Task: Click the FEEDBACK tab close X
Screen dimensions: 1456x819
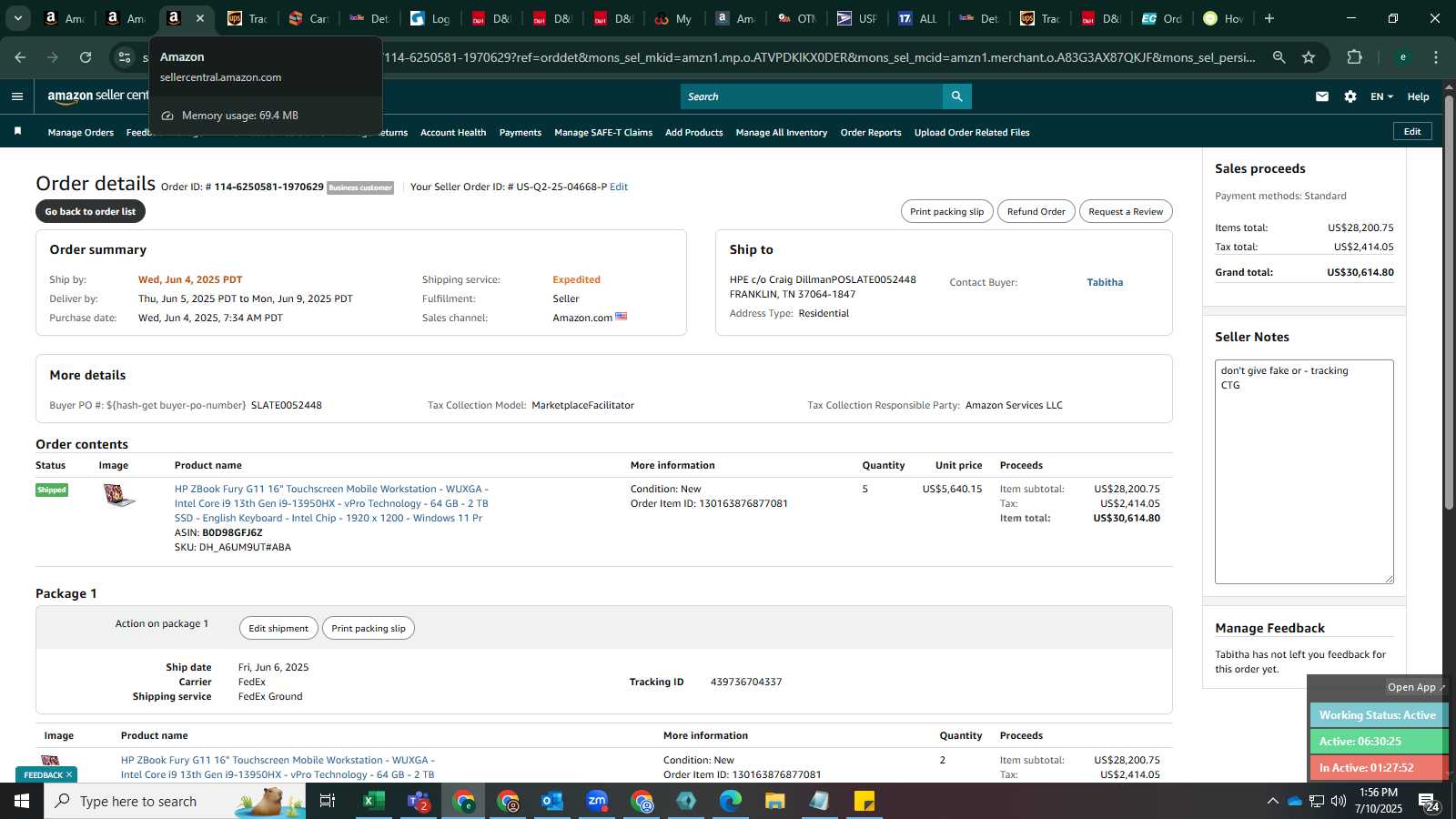Action: [x=68, y=774]
